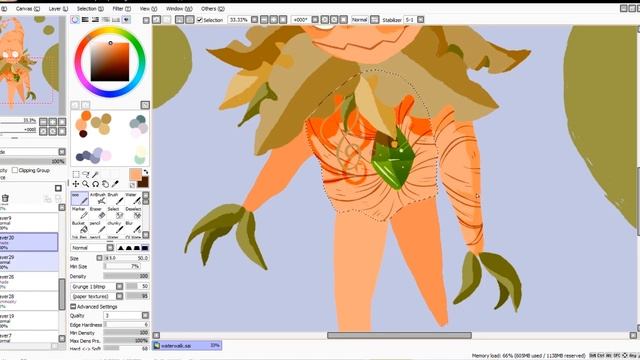Collapse the Advanced Settings section
This screenshot has height=360, width=640.
tap(73, 307)
